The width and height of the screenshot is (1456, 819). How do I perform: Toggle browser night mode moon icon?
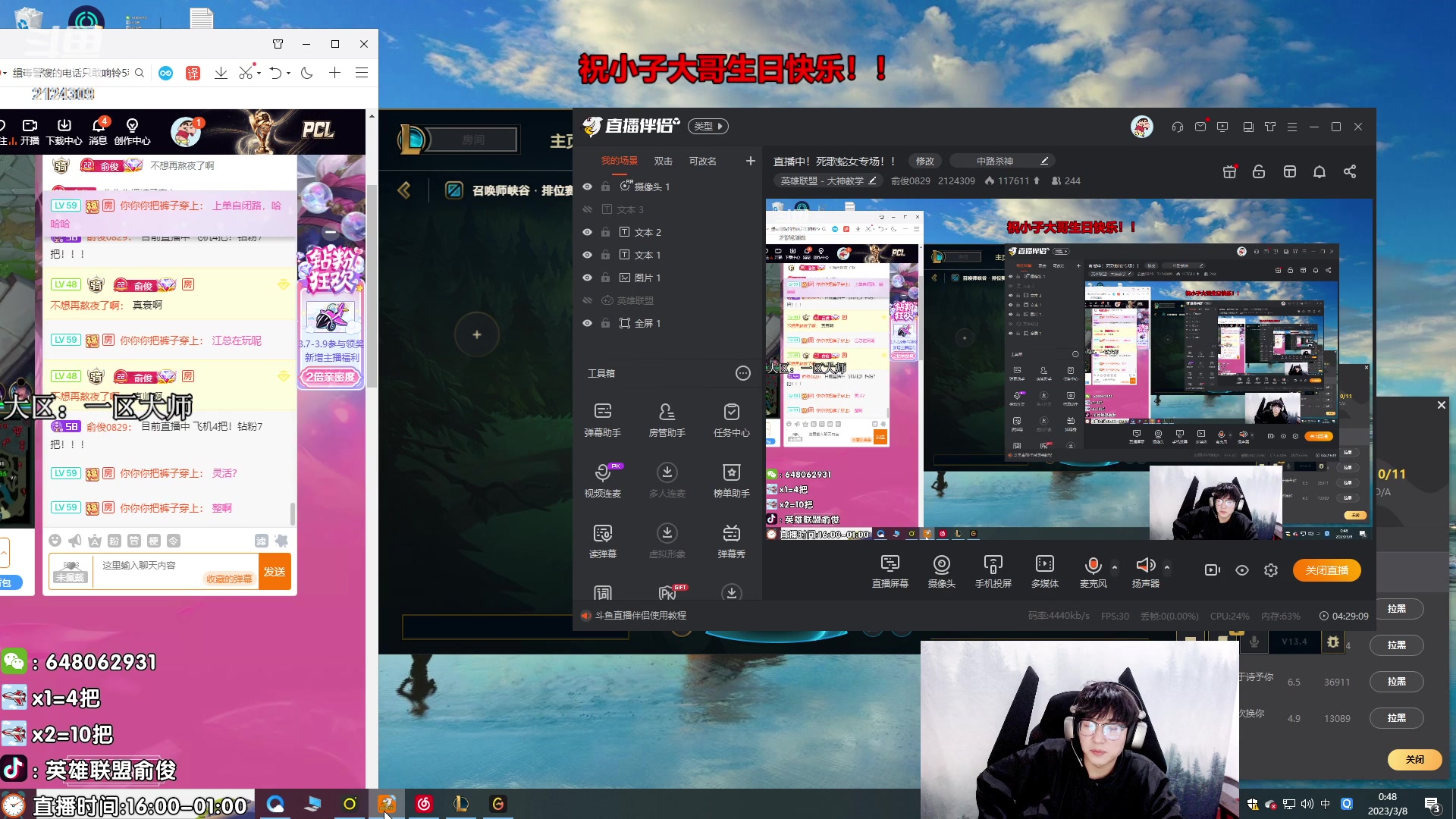[307, 73]
